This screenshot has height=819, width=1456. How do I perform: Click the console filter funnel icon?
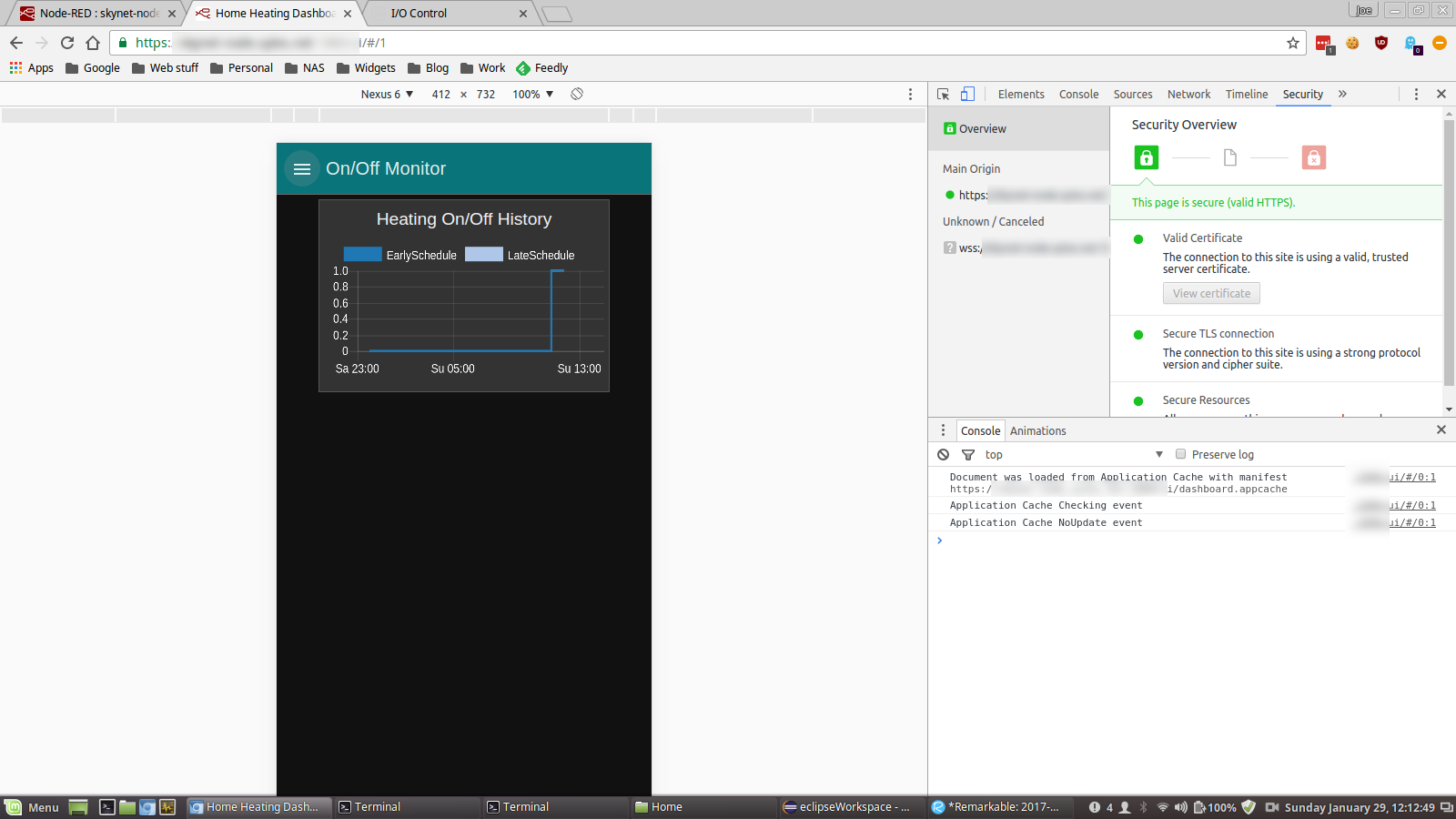968,455
